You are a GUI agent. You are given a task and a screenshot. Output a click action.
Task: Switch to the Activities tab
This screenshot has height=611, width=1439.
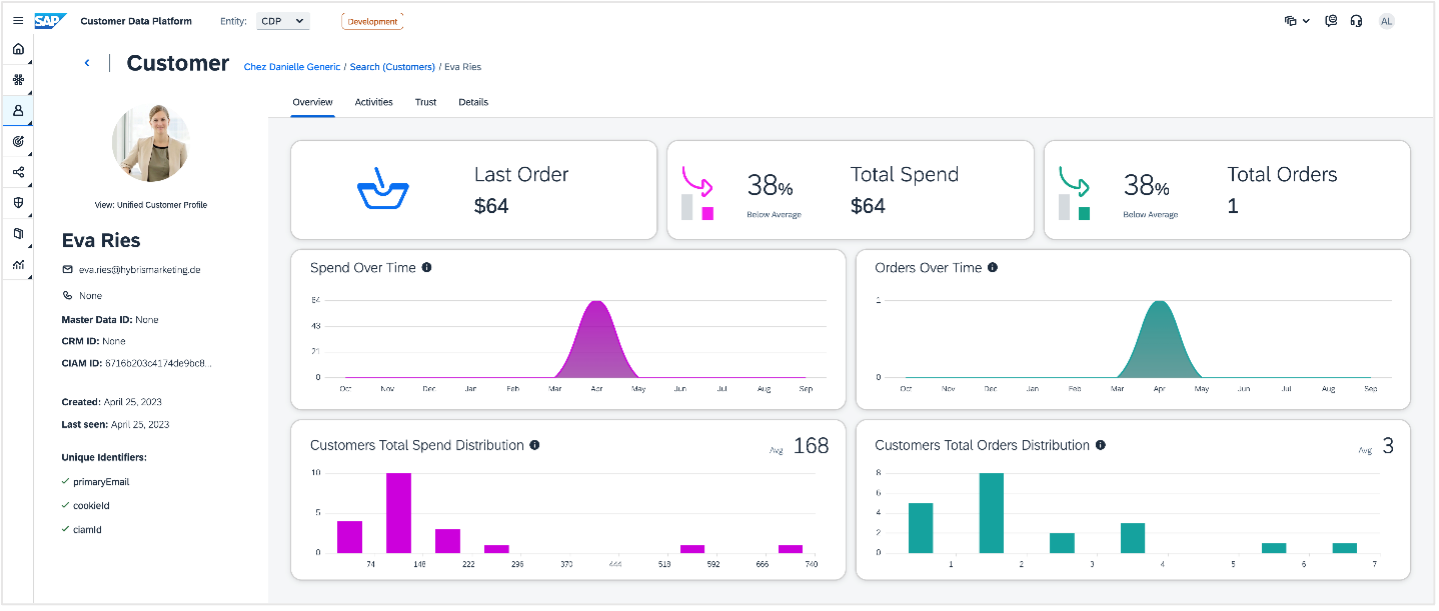point(374,102)
